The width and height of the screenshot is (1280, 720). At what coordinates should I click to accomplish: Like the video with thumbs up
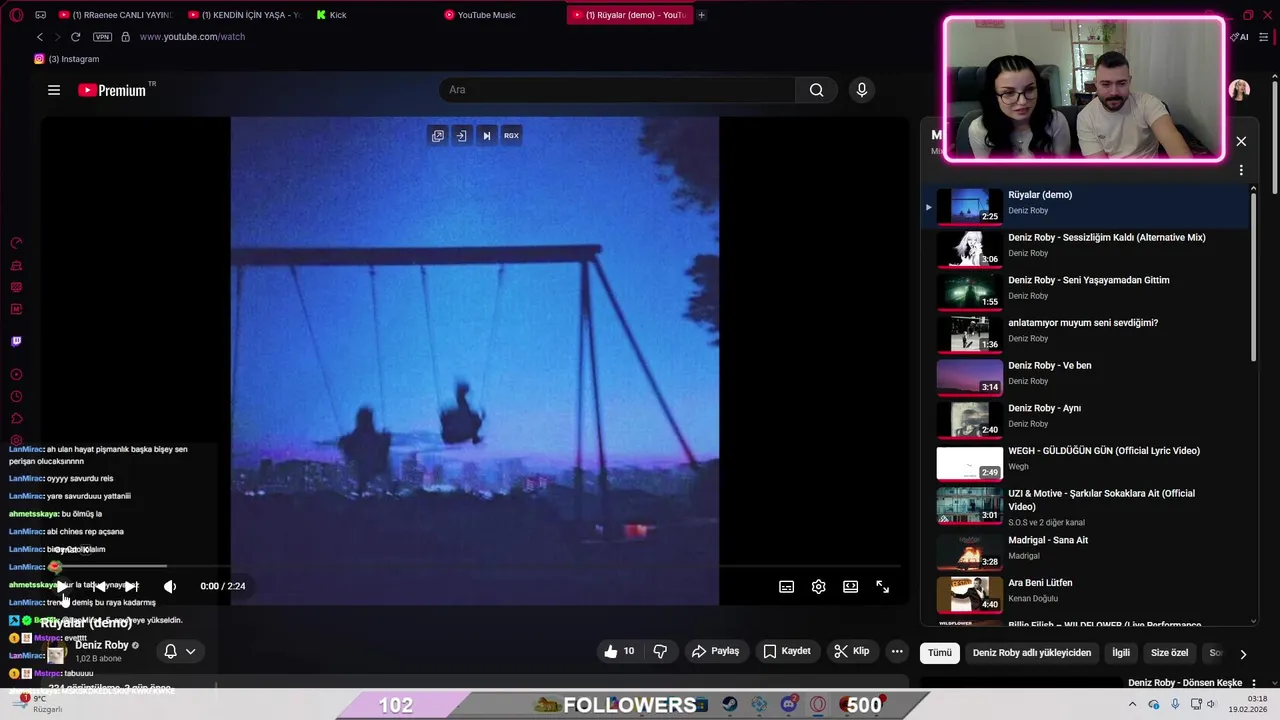619,651
